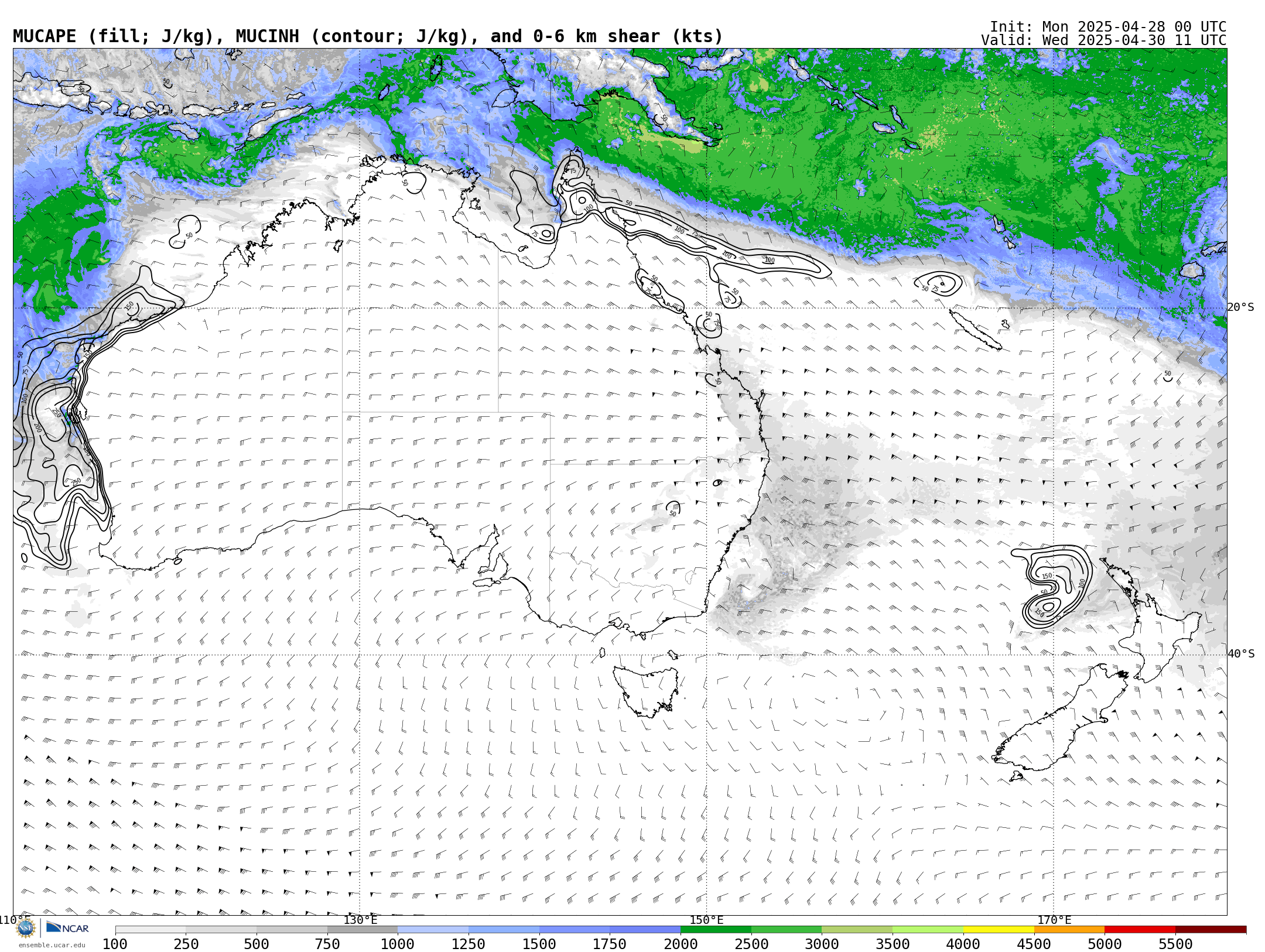Click the 5500 label under the color bar
The width and height of the screenshot is (1265, 952).
coord(1175,944)
